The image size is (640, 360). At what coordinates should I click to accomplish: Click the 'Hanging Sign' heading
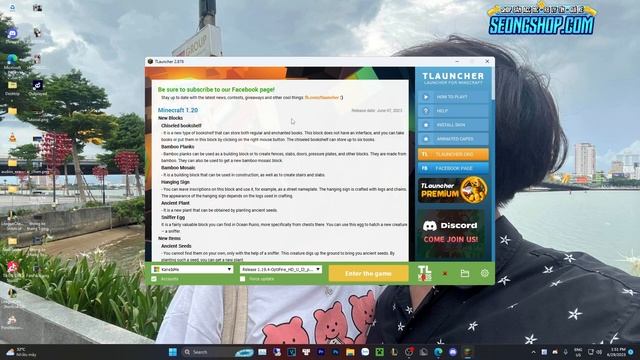click(x=176, y=182)
